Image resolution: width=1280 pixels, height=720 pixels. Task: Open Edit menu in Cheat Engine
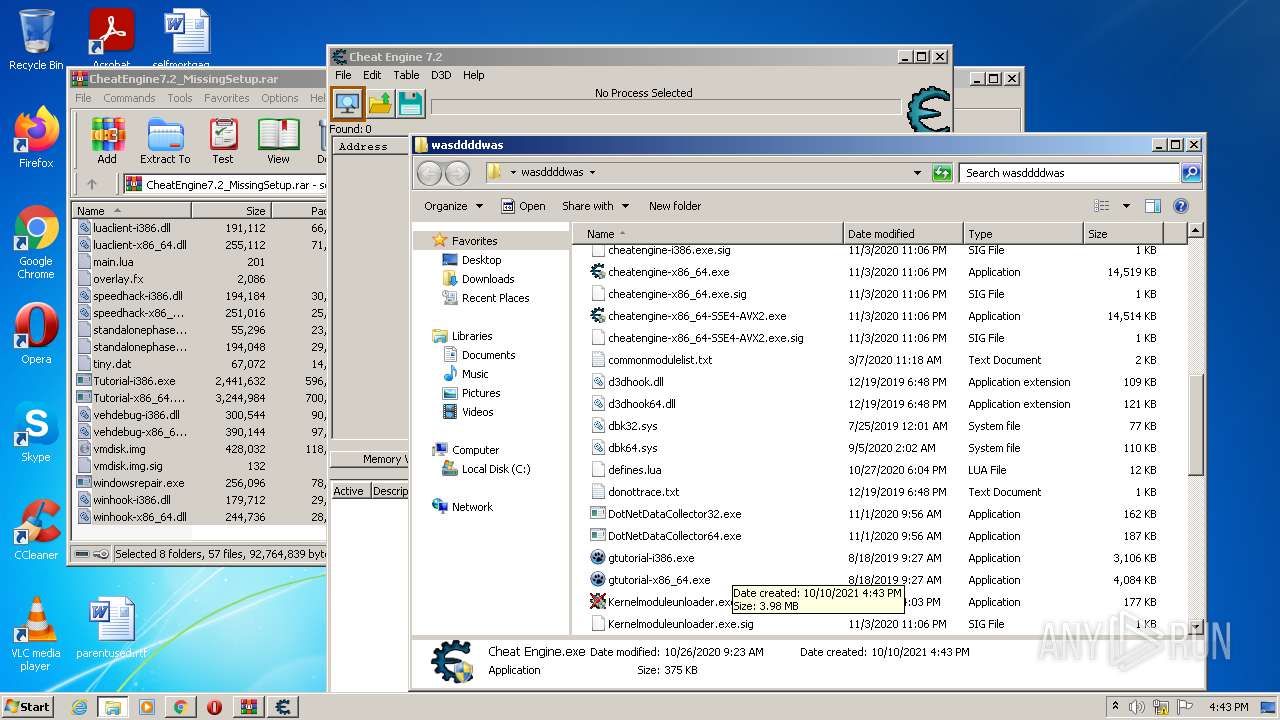click(x=372, y=75)
